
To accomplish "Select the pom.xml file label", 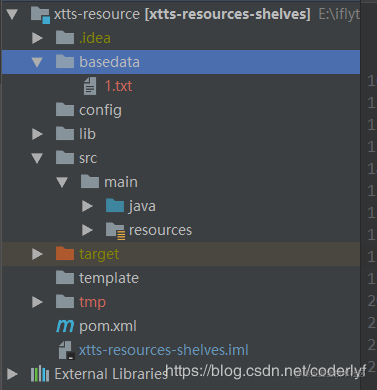I will coord(108,326).
